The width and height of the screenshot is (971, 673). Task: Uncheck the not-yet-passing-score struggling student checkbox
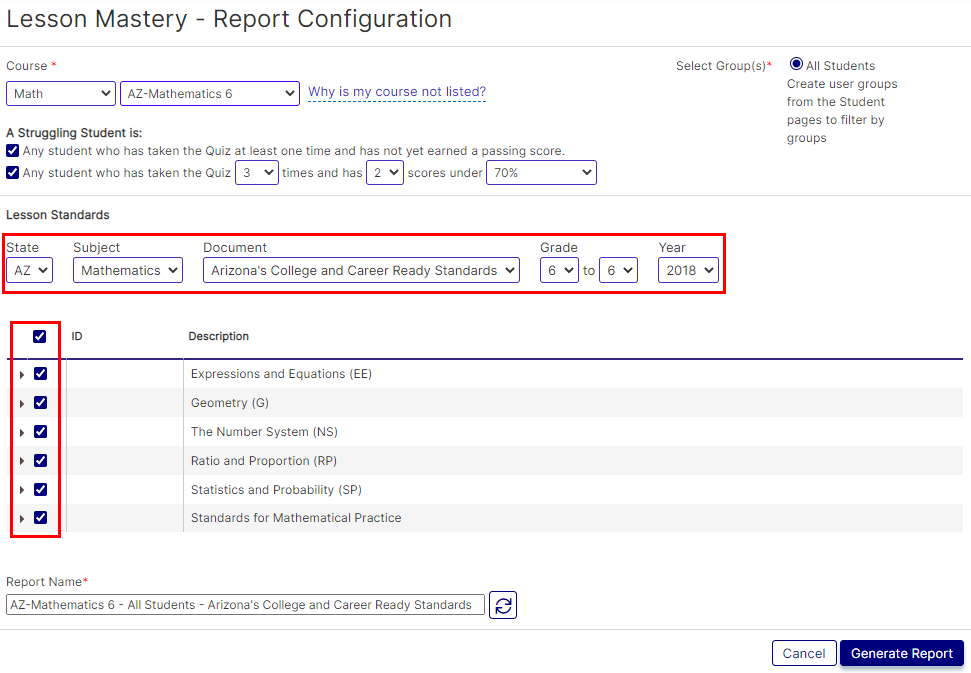coord(12,151)
